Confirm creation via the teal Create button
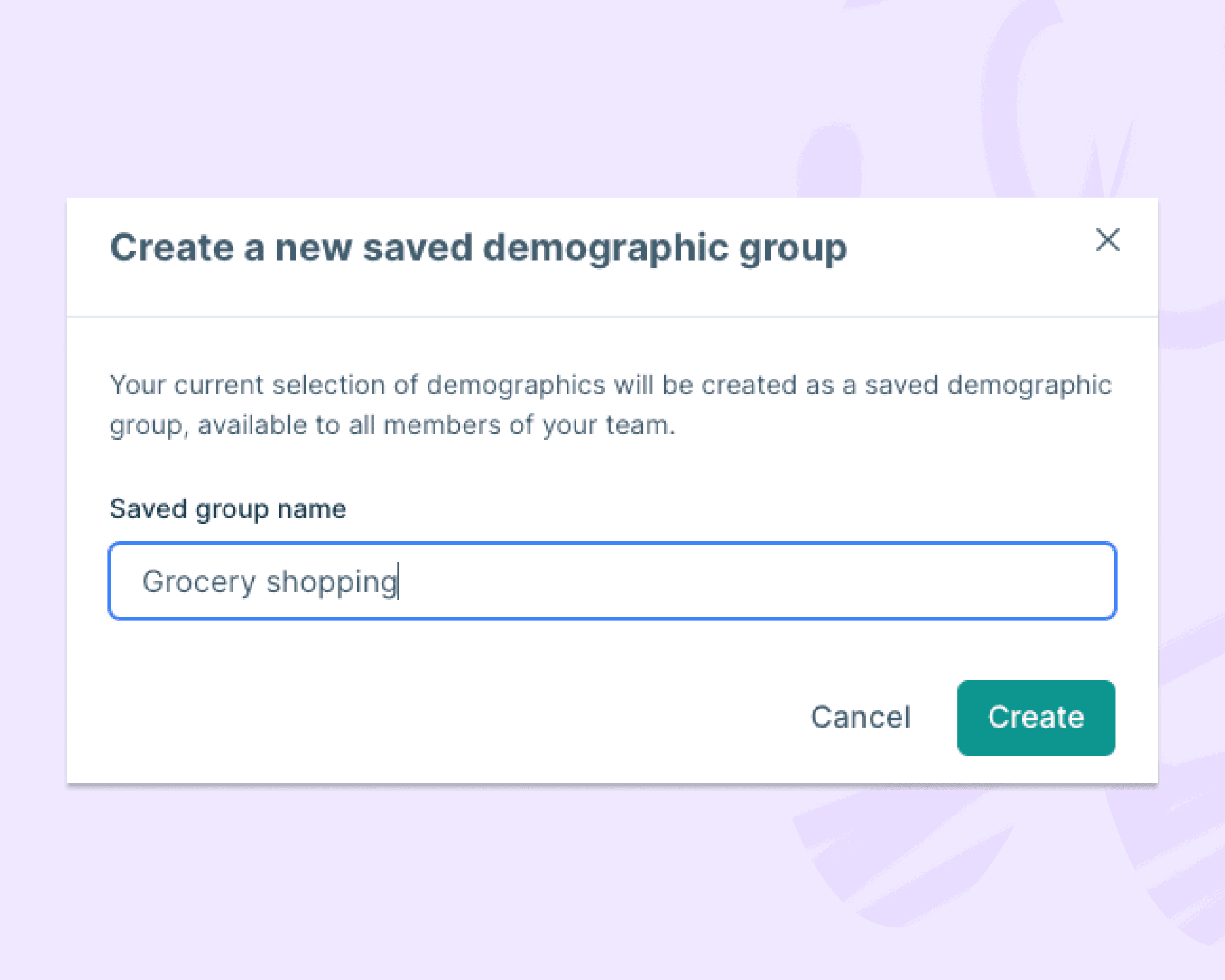Screen dimensions: 1225x980 point(1036,718)
